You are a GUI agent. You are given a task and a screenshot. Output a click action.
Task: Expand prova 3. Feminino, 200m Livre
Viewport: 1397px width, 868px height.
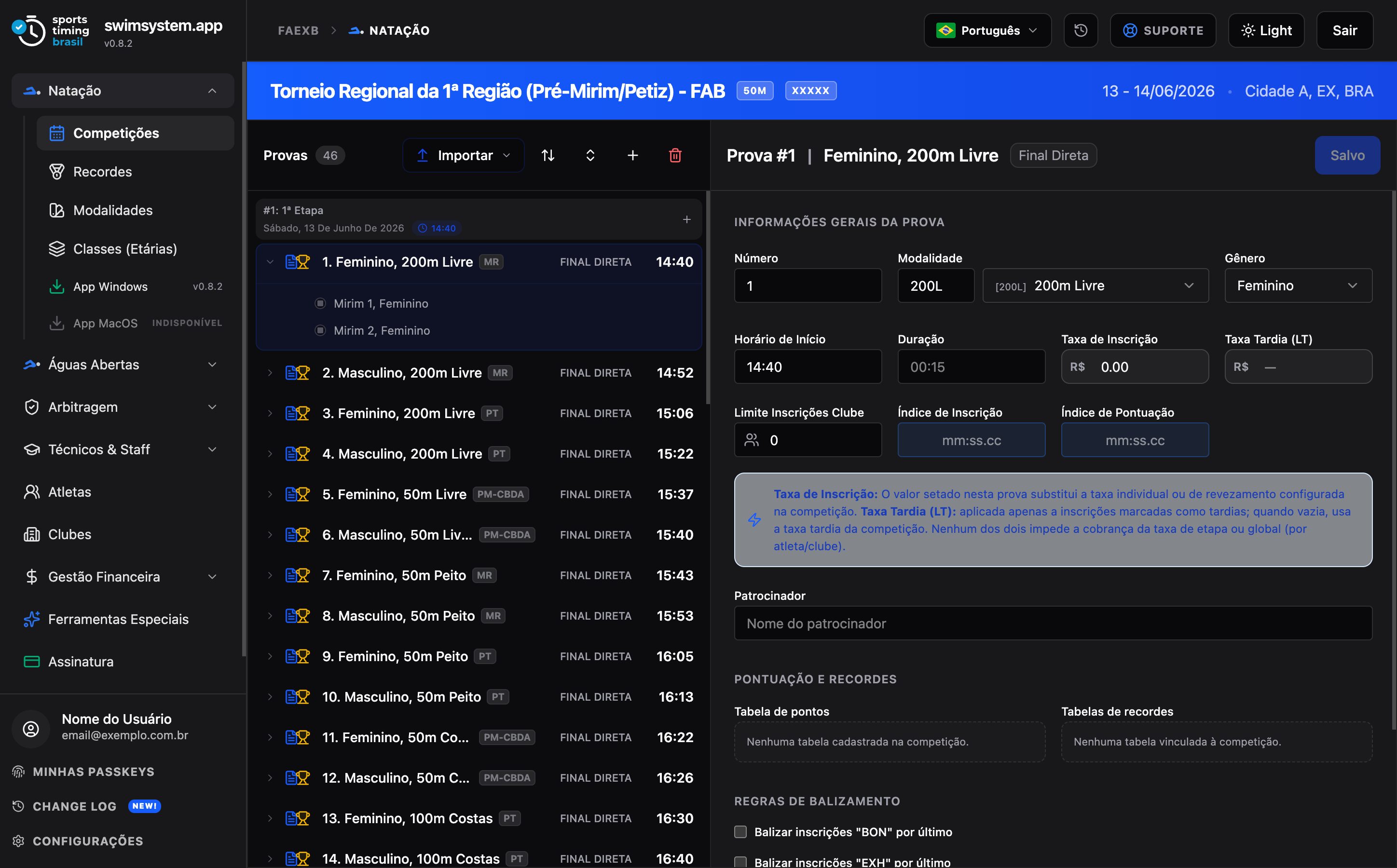click(270, 413)
